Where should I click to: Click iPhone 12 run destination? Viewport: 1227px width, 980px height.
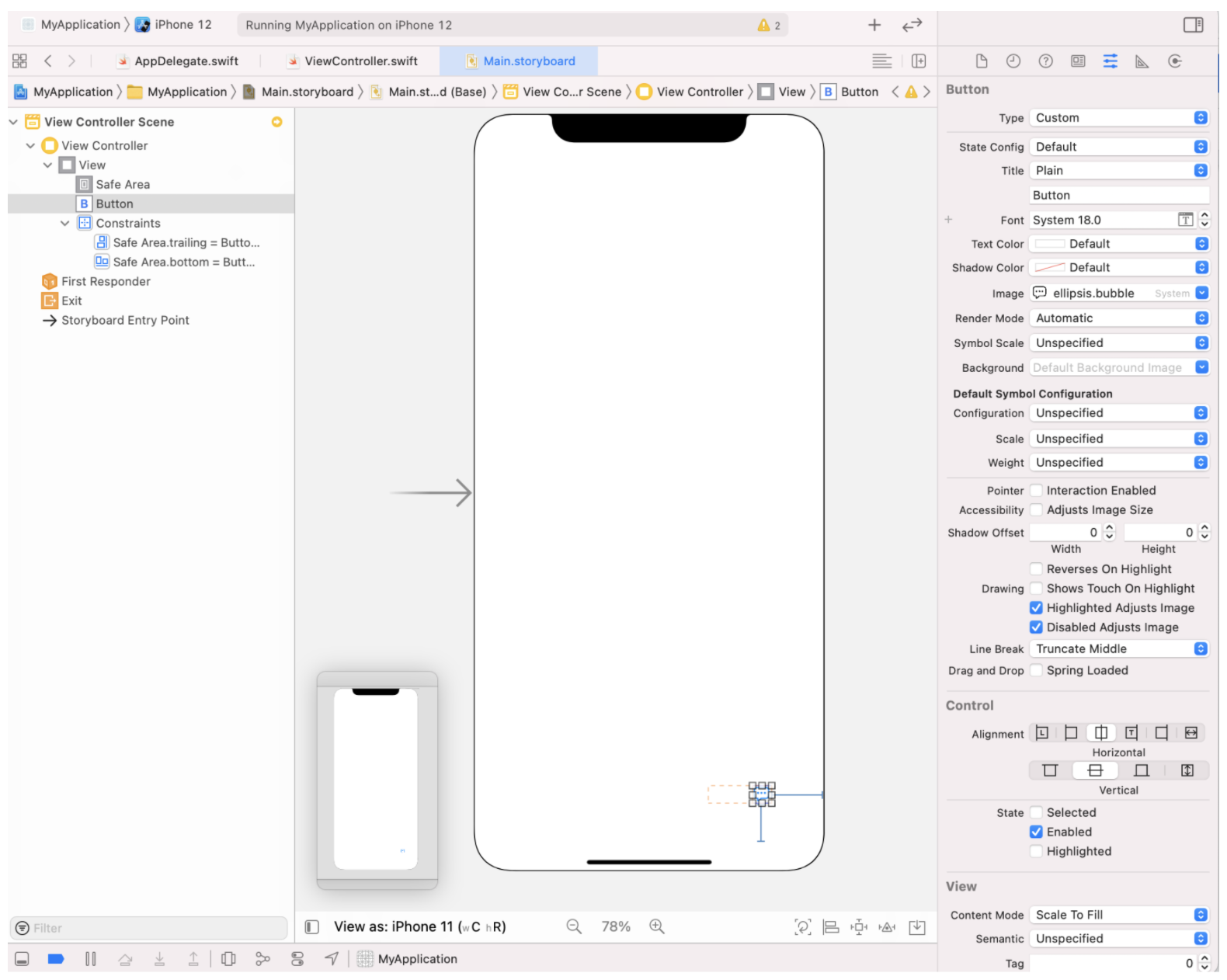coord(174,25)
